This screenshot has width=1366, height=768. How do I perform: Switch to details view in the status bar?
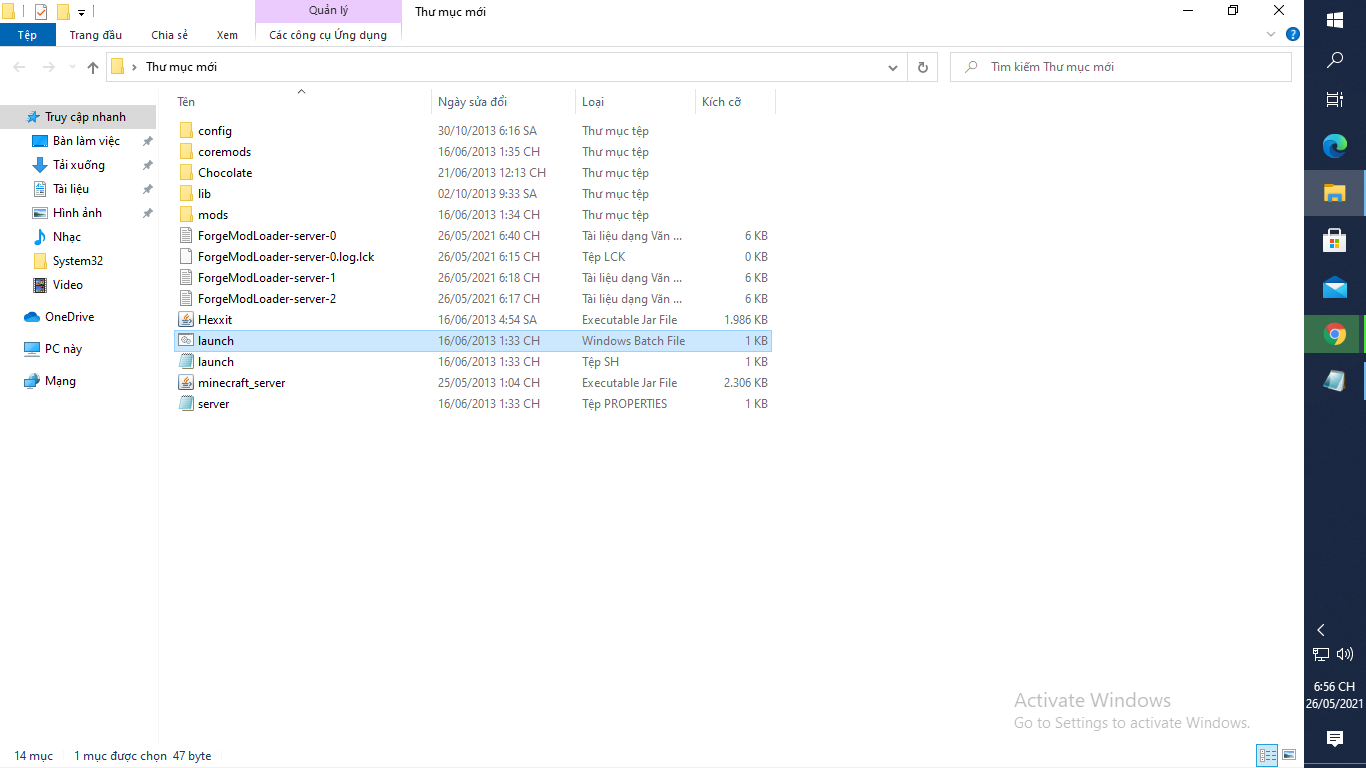1268,755
